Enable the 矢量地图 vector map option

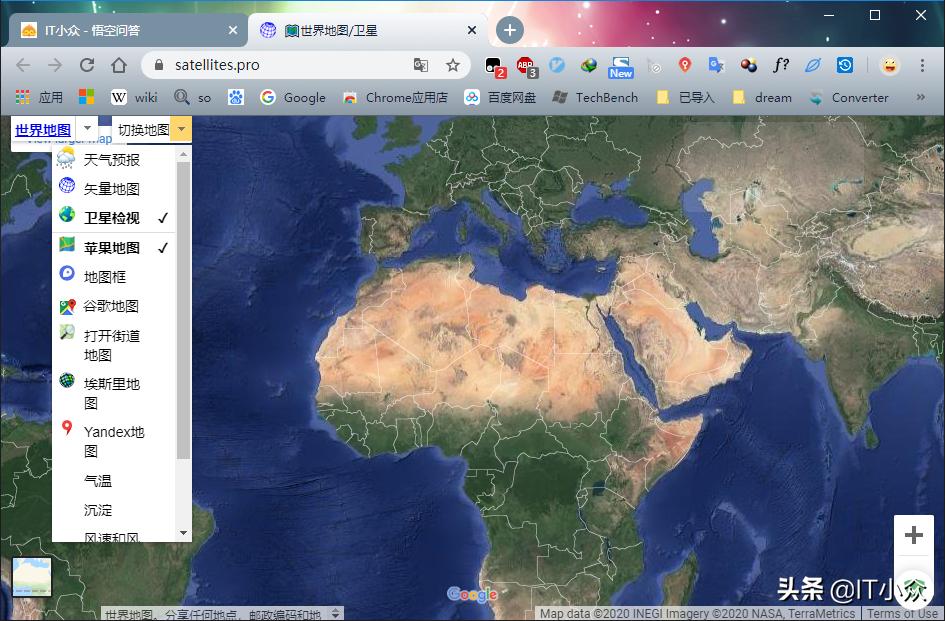pyautogui.click(x=111, y=189)
